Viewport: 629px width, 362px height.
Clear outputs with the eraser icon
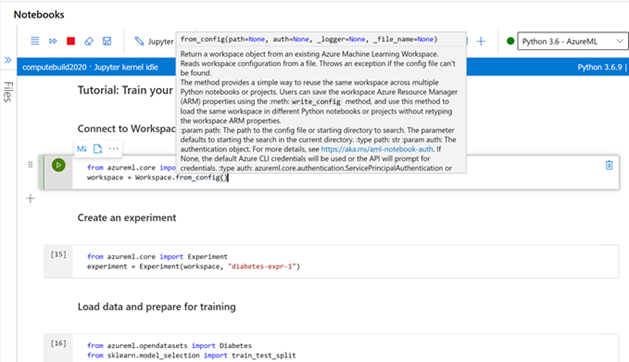pyautogui.click(x=89, y=41)
